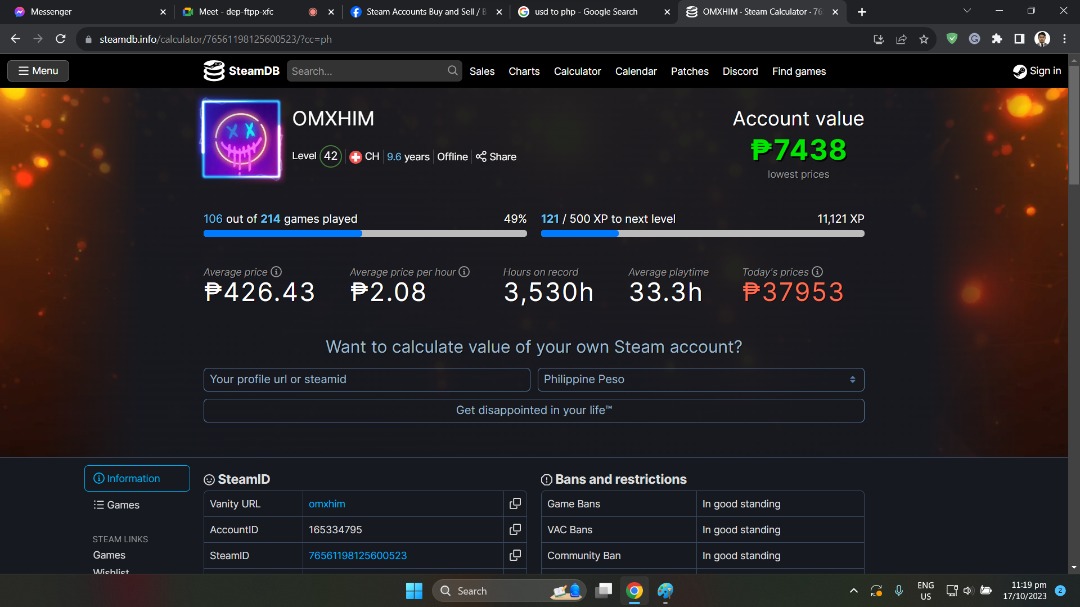
Task: Click the address bar URL
Action: point(216,39)
